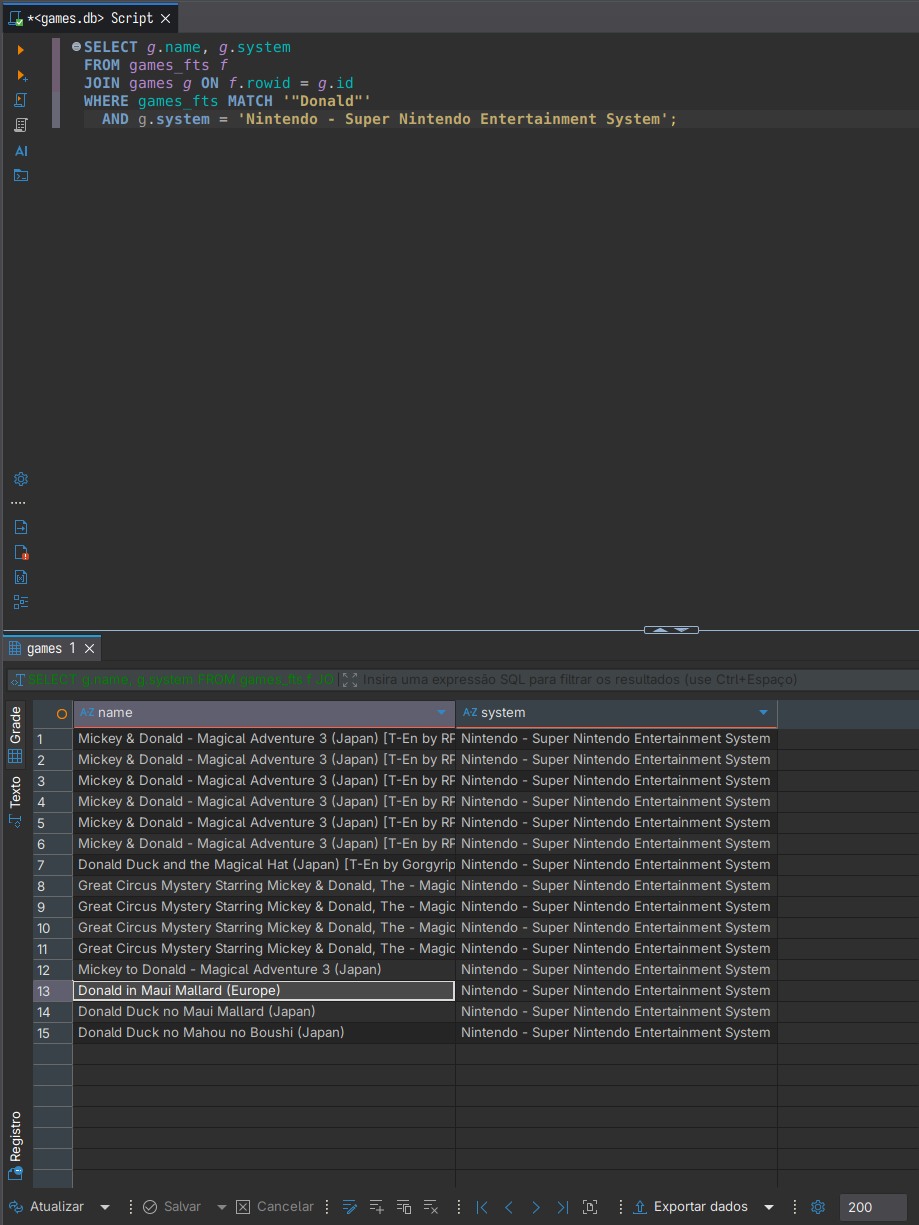Collapse the SELECT statement fold marker
Viewport: 919px width, 1225px height.
[76, 47]
